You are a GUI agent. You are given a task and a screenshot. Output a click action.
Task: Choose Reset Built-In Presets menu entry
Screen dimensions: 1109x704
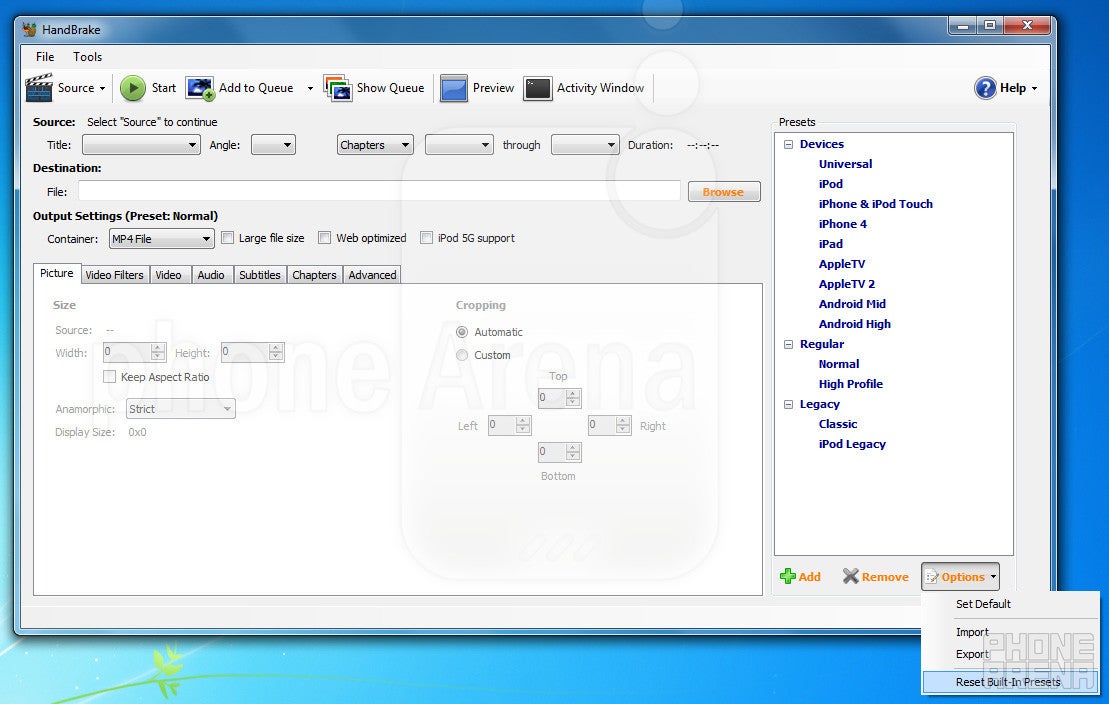(x=1011, y=682)
